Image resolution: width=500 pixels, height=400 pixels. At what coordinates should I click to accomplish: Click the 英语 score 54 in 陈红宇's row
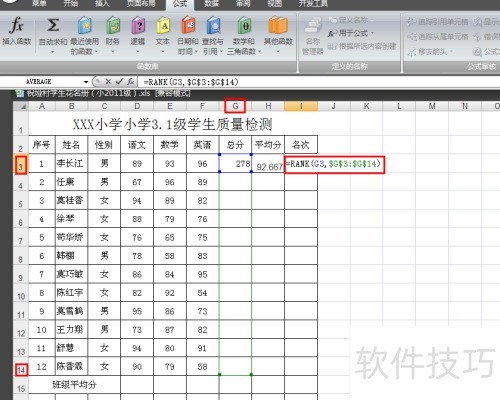pyautogui.click(x=202, y=293)
